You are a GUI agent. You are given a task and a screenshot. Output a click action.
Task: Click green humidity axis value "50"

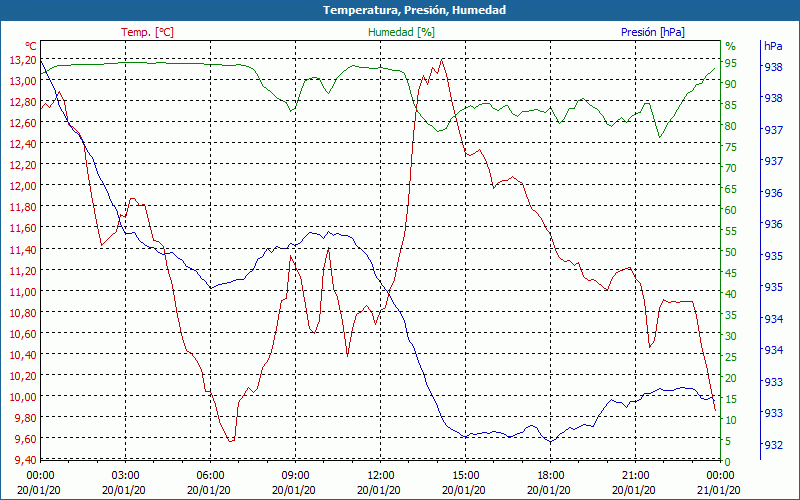coord(731,252)
